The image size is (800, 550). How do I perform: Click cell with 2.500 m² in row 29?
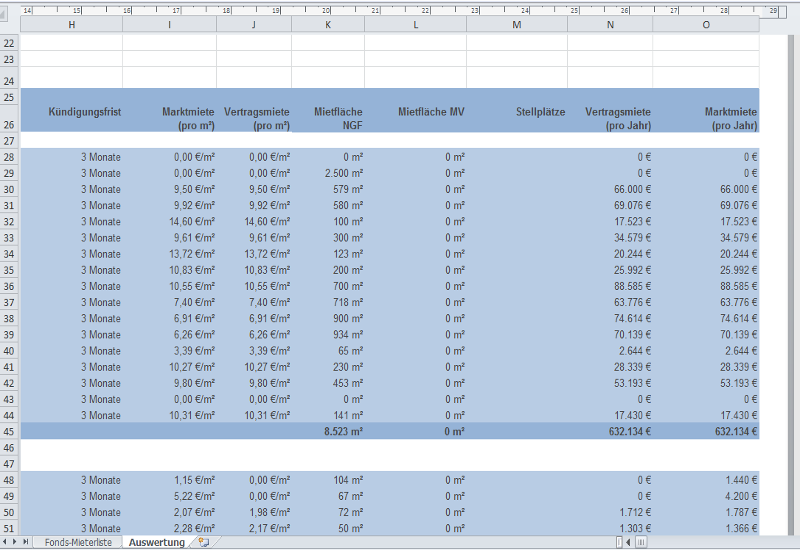(x=328, y=173)
